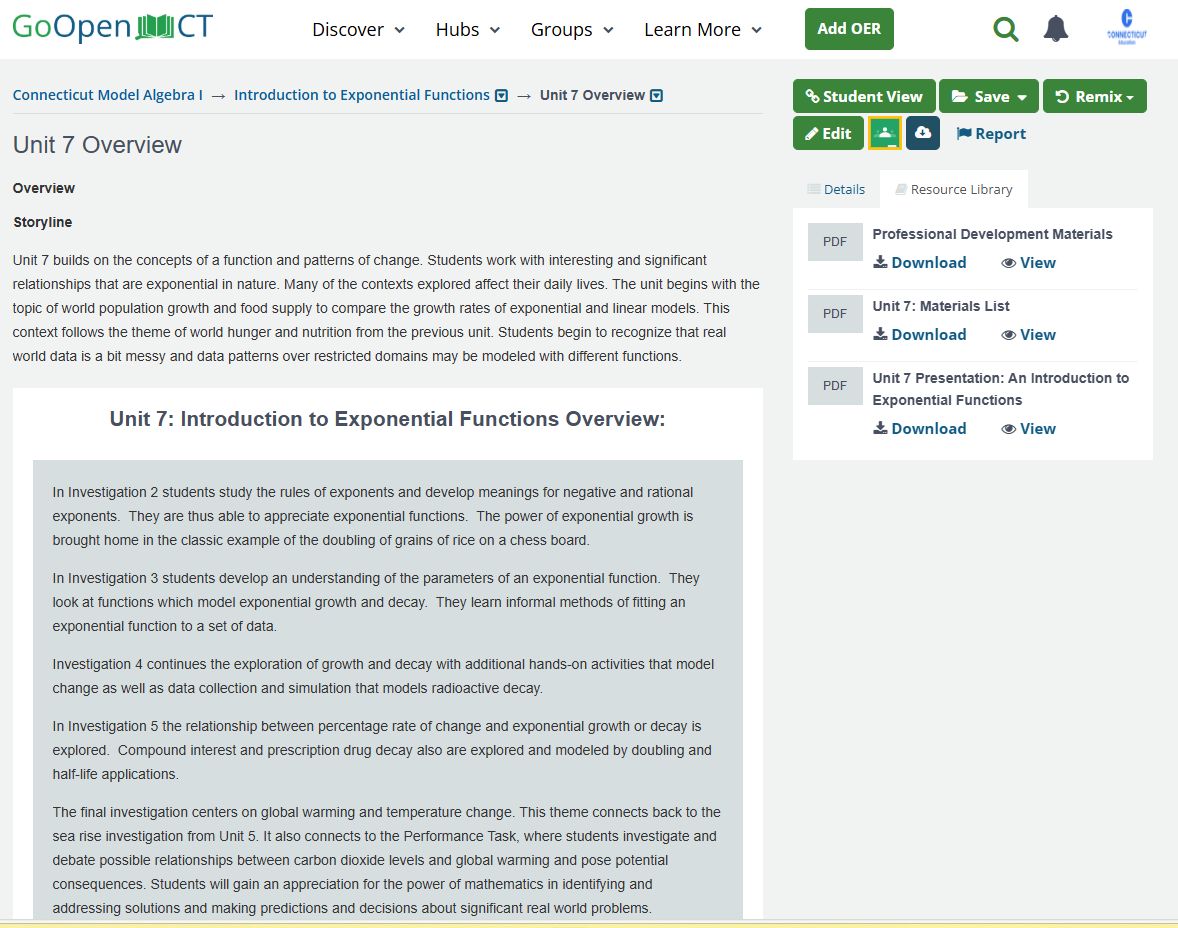Click PDF icon for Unit 7: Materials List
The height and width of the screenshot is (928, 1178).
[x=835, y=314]
